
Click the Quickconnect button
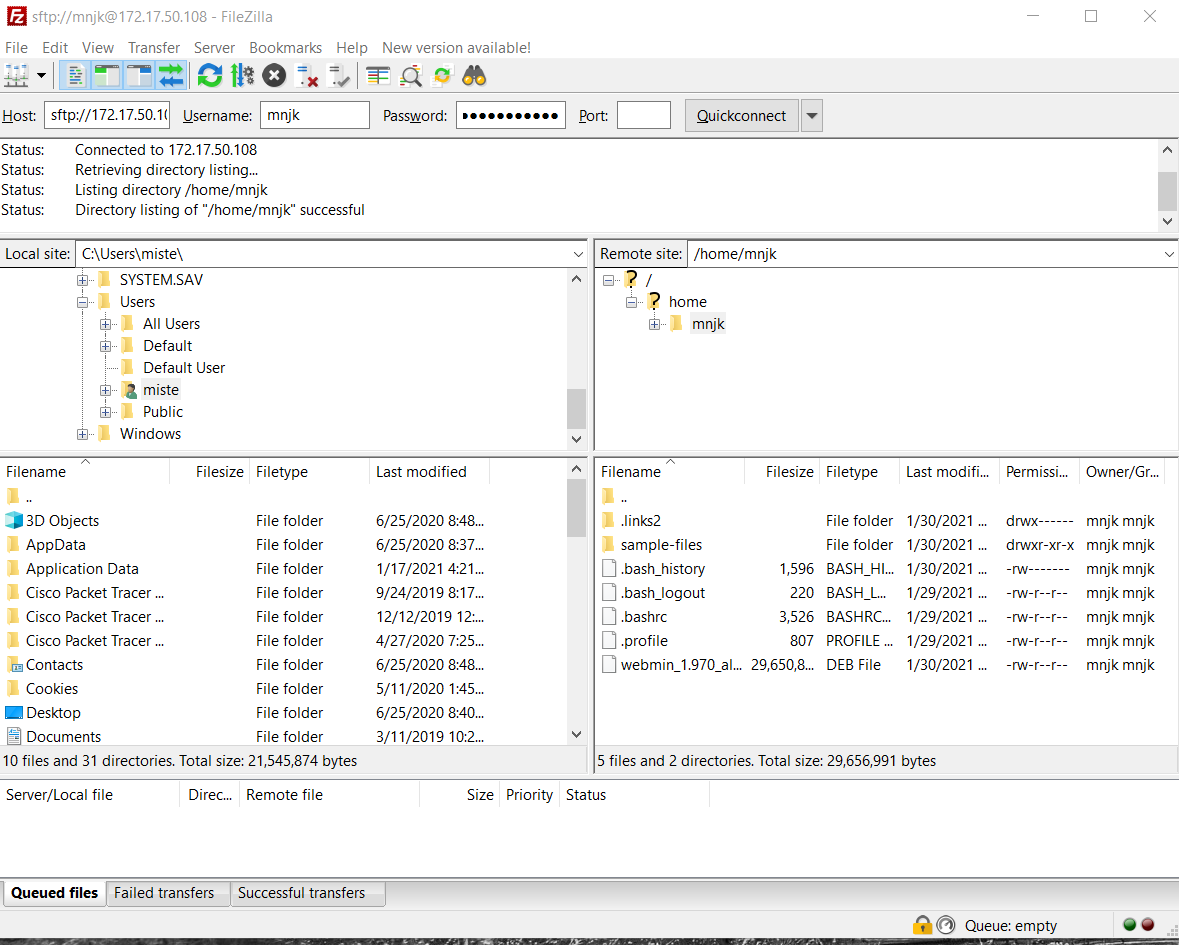pos(741,116)
